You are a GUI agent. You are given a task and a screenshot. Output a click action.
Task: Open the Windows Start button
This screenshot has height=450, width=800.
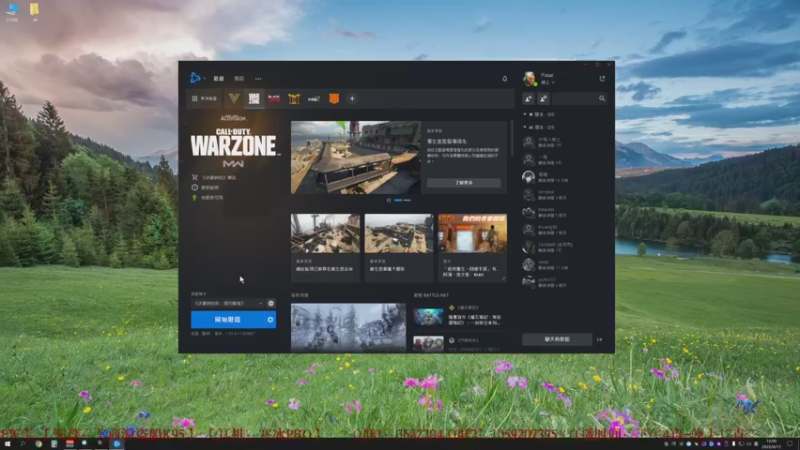point(7,444)
